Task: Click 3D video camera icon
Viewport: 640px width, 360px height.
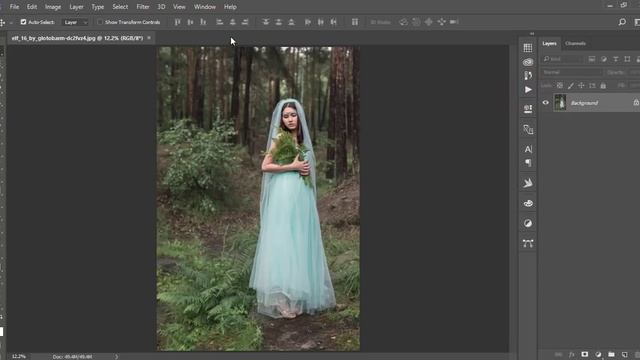Action: pos(454,22)
